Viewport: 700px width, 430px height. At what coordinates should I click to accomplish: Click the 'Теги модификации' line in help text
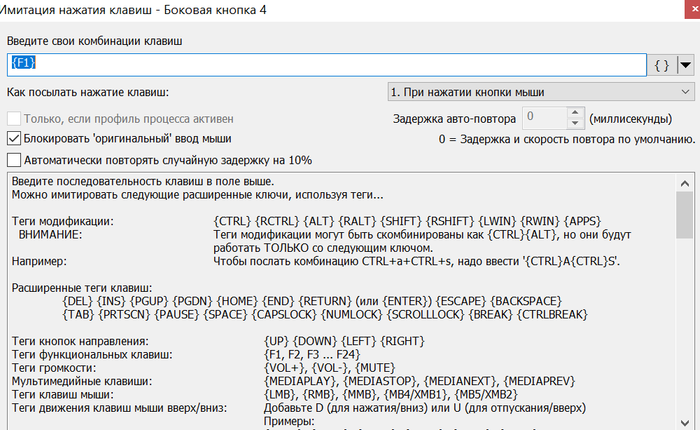click(x=62, y=220)
